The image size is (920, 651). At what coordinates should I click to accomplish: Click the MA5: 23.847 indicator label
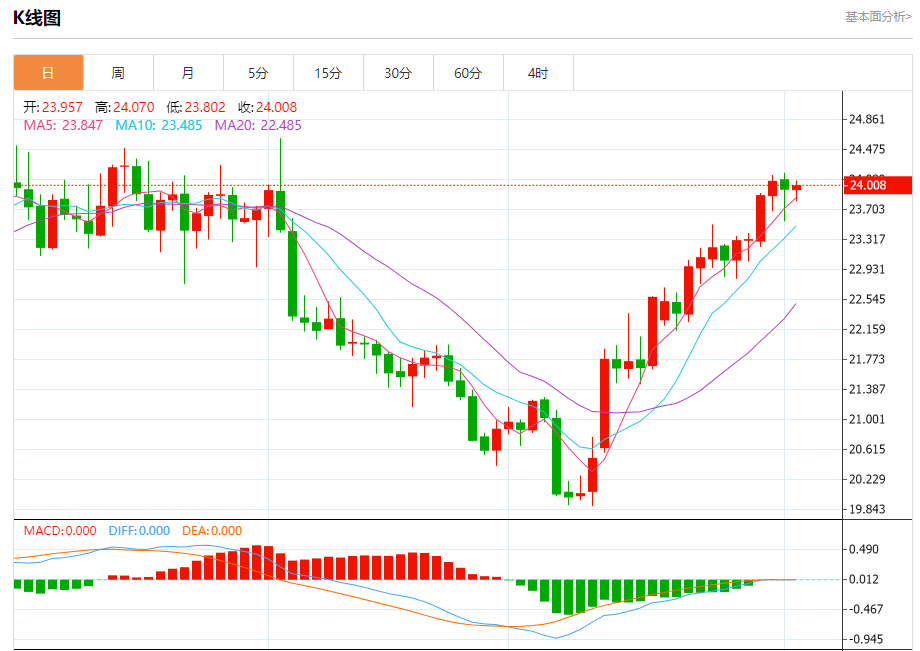coord(63,125)
